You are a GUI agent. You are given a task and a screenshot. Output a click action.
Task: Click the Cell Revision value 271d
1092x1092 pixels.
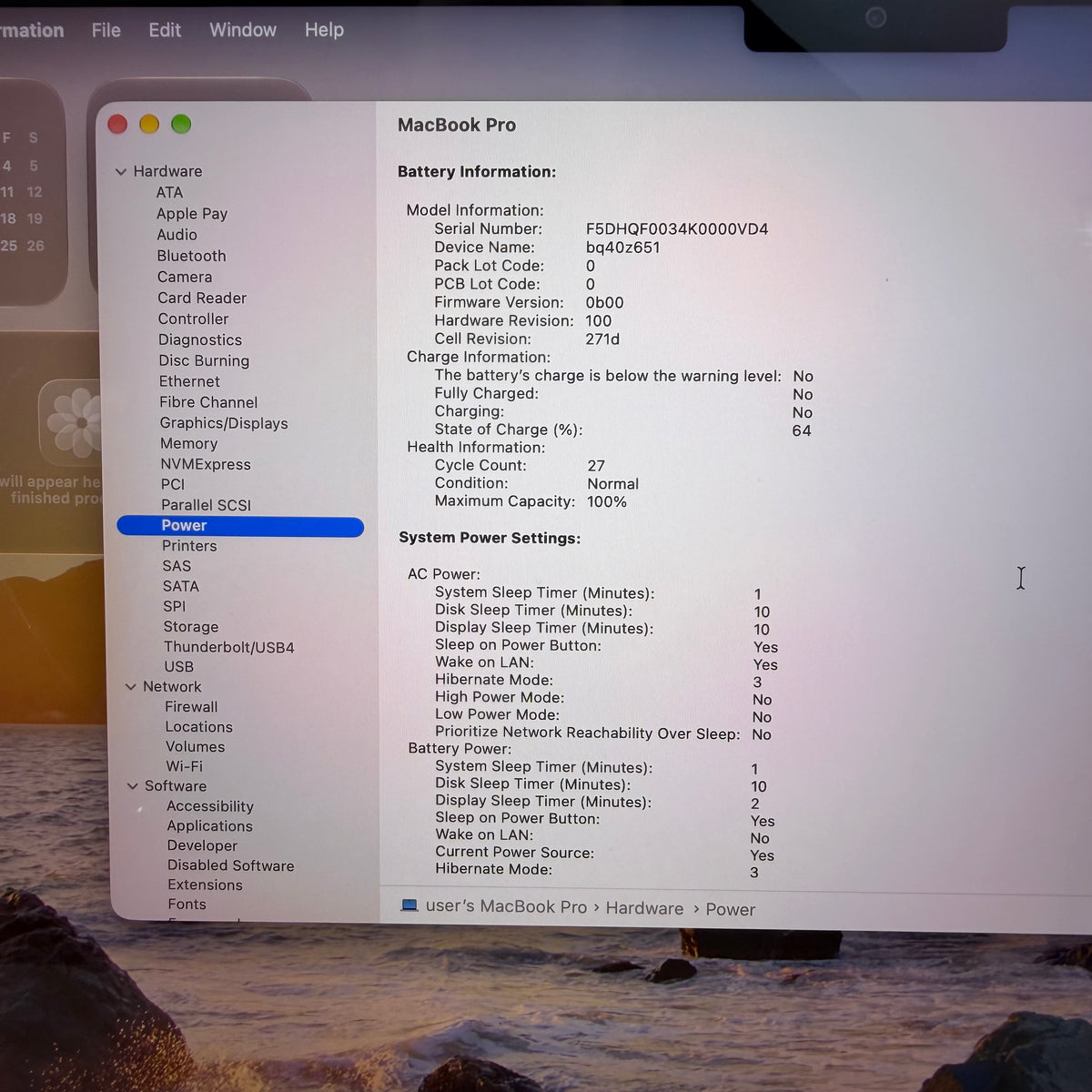point(602,339)
